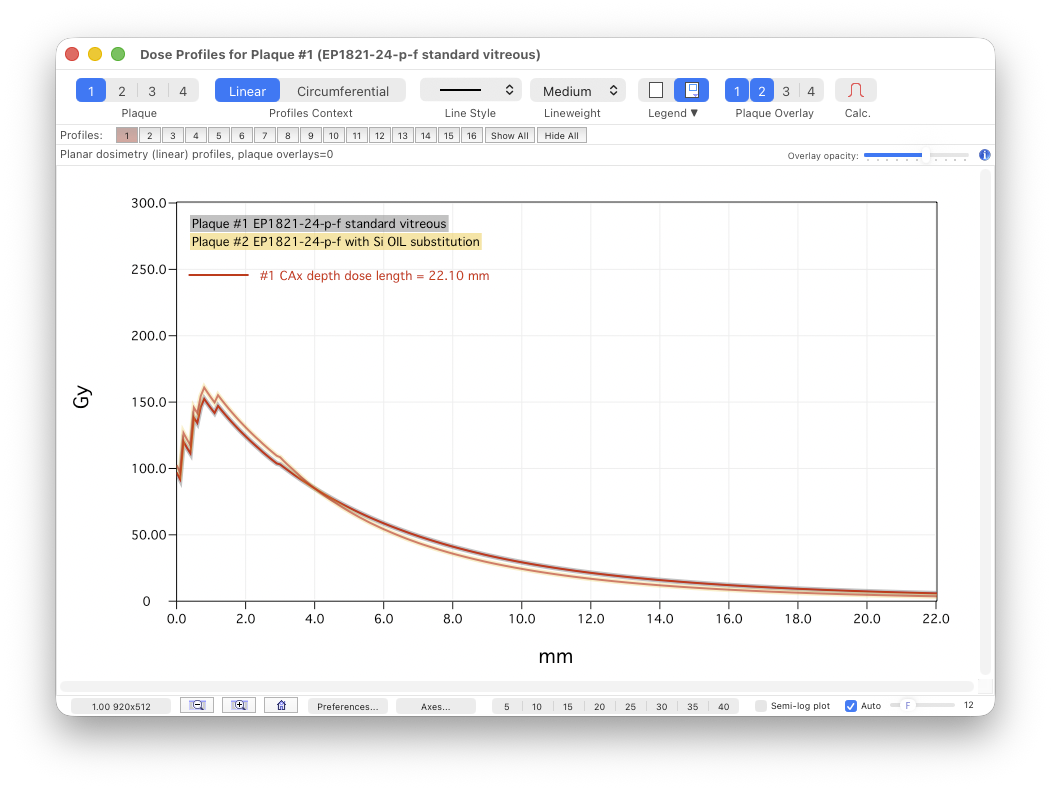The image size is (1051, 790).
Task: Click the legend display icon next to Legend
Action: coord(692,89)
